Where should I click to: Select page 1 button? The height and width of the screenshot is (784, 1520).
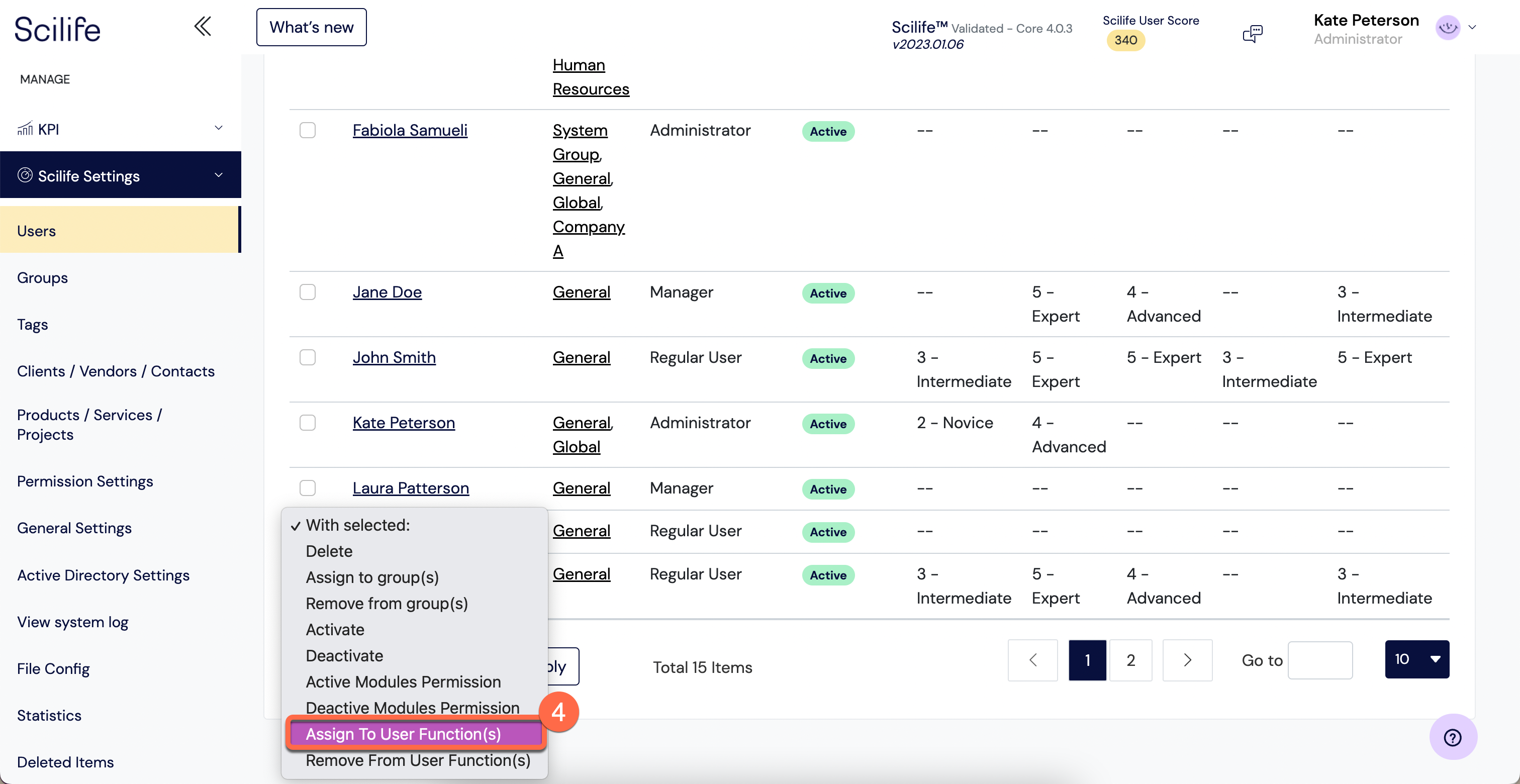(x=1087, y=660)
